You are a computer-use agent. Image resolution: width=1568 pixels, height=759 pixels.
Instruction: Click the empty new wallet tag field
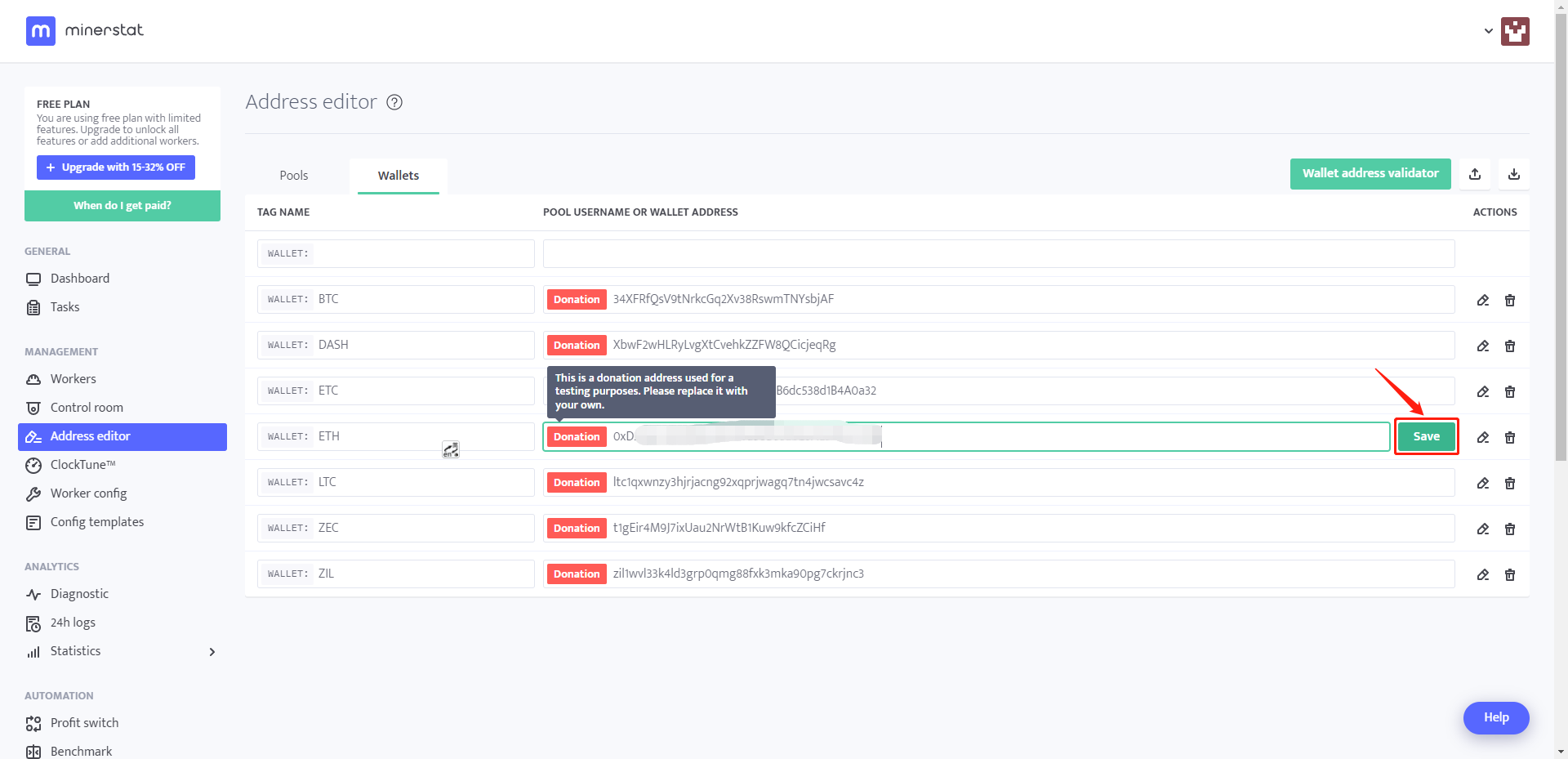(396, 253)
